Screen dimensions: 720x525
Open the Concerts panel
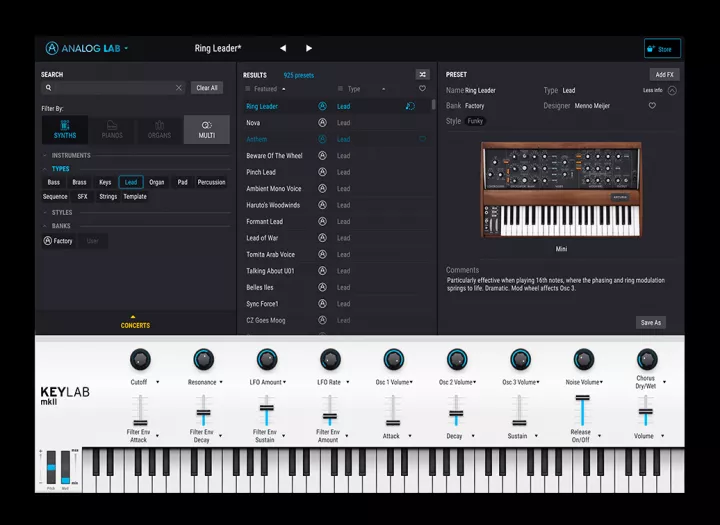point(135,322)
